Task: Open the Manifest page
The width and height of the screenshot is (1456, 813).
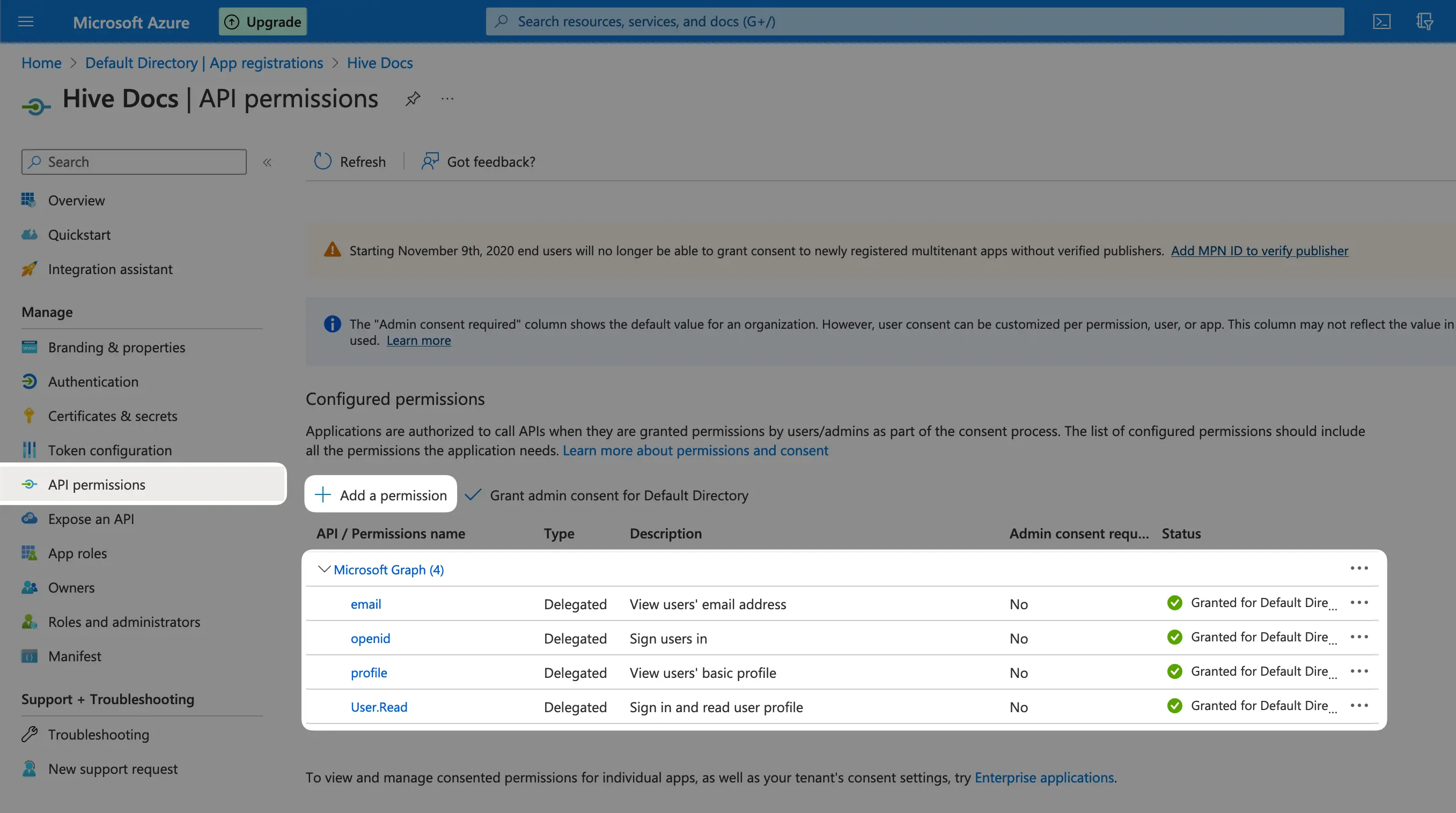Action: coord(75,656)
